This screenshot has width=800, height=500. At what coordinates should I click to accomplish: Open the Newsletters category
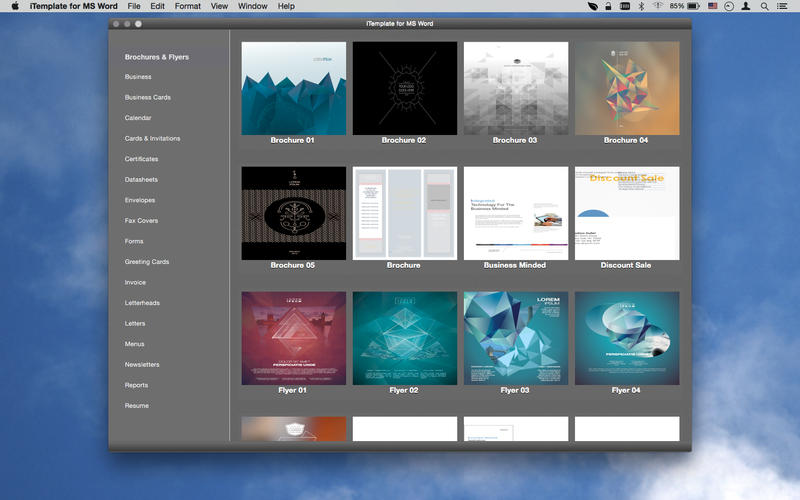point(142,365)
